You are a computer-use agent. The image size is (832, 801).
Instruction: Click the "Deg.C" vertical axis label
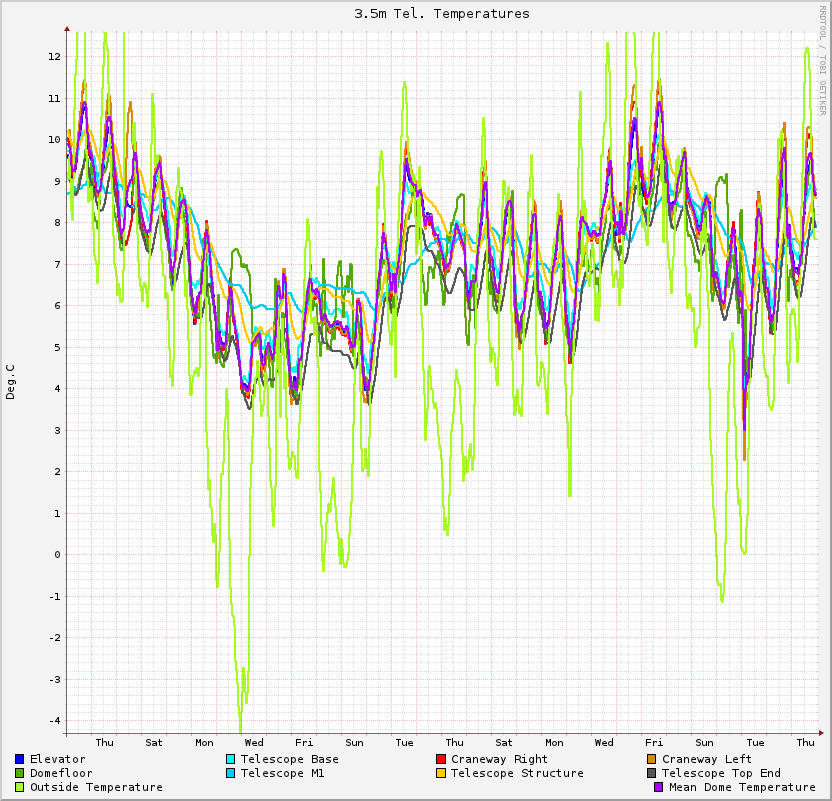[x=11, y=381]
